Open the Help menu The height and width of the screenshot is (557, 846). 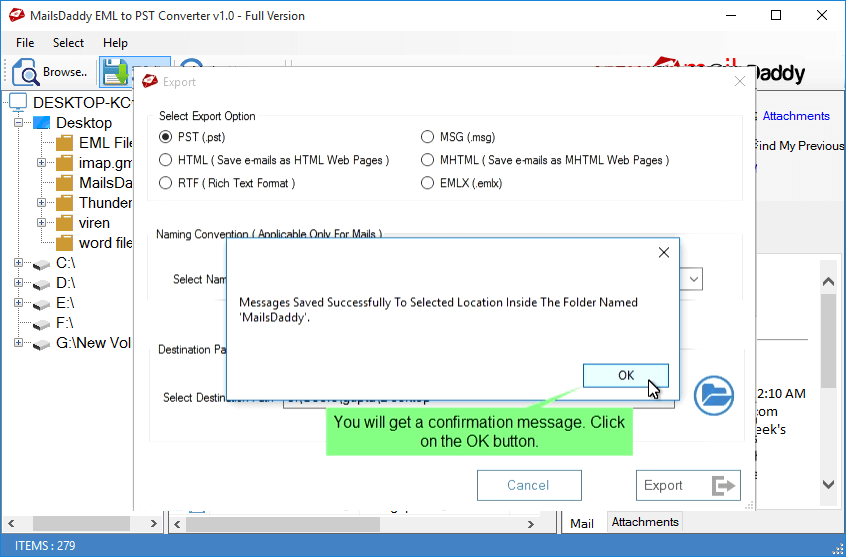pyautogui.click(x=115, y=43)
